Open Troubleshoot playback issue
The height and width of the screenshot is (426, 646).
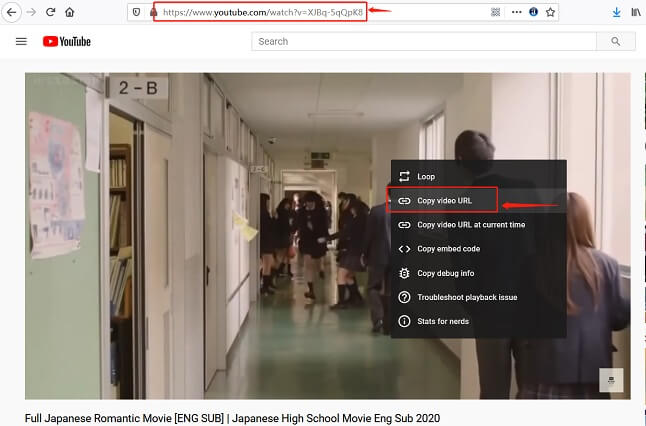(x=479, y=297)
